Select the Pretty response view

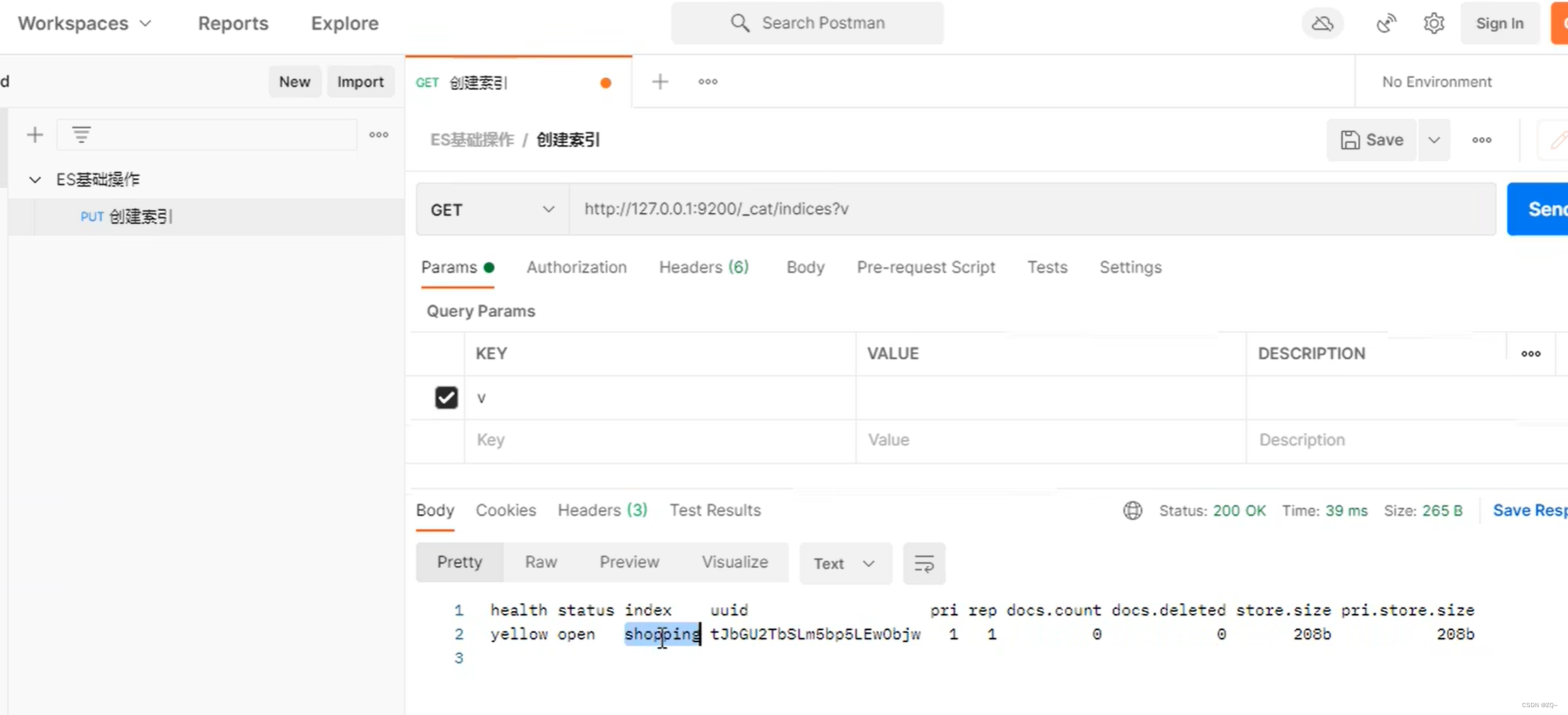click(x=460, y=562)
